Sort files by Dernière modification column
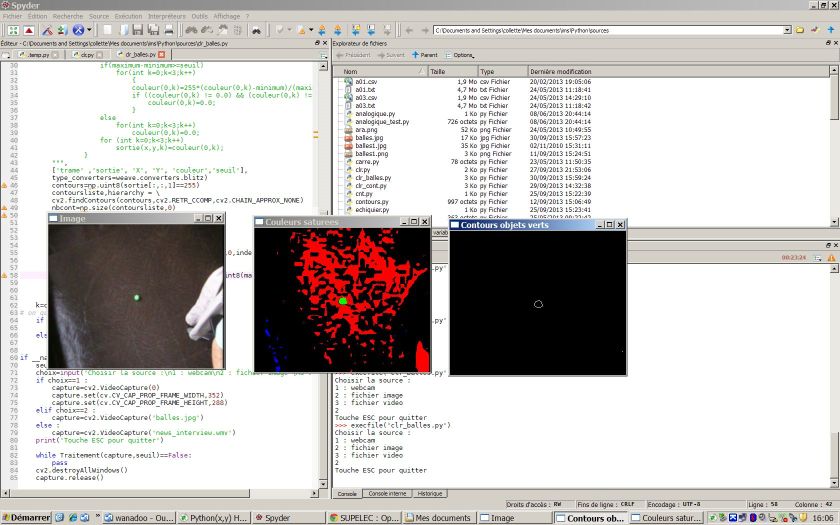 point(561,72)
